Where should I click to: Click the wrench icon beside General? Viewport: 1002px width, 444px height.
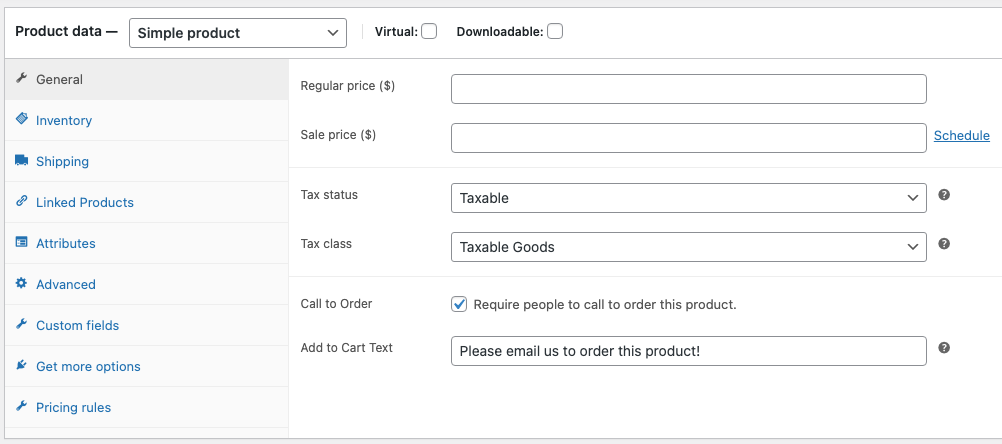(x=22, y=79)
